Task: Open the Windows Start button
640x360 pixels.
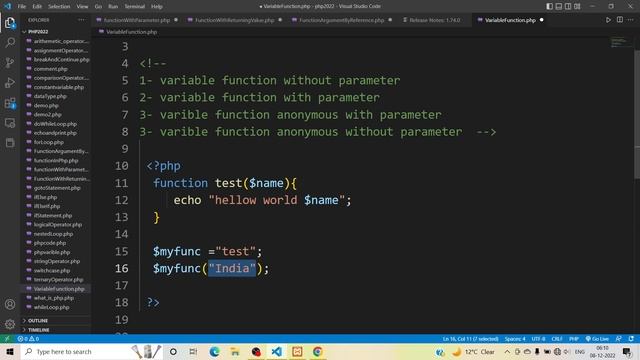Action: click(10, 351)
